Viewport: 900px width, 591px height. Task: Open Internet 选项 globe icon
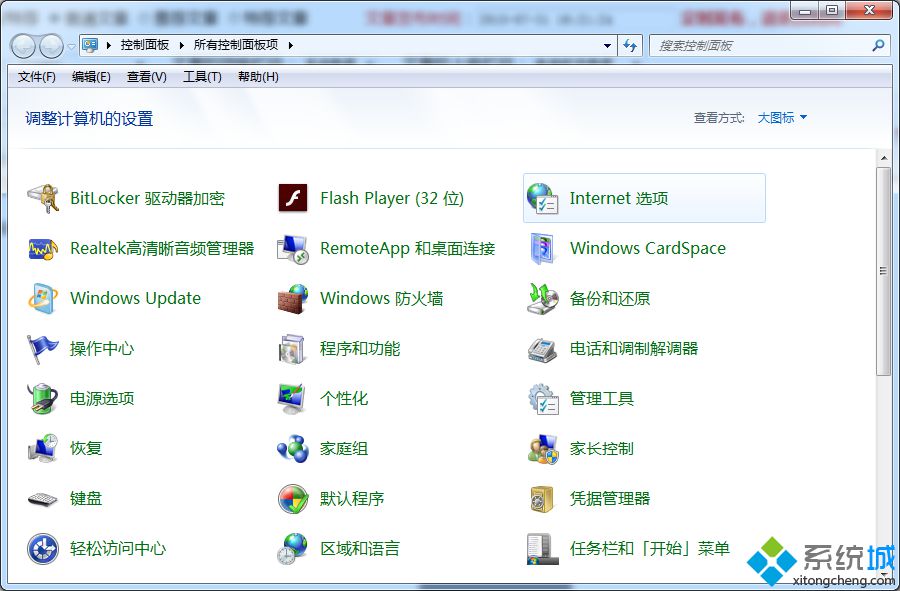[542, 199]
